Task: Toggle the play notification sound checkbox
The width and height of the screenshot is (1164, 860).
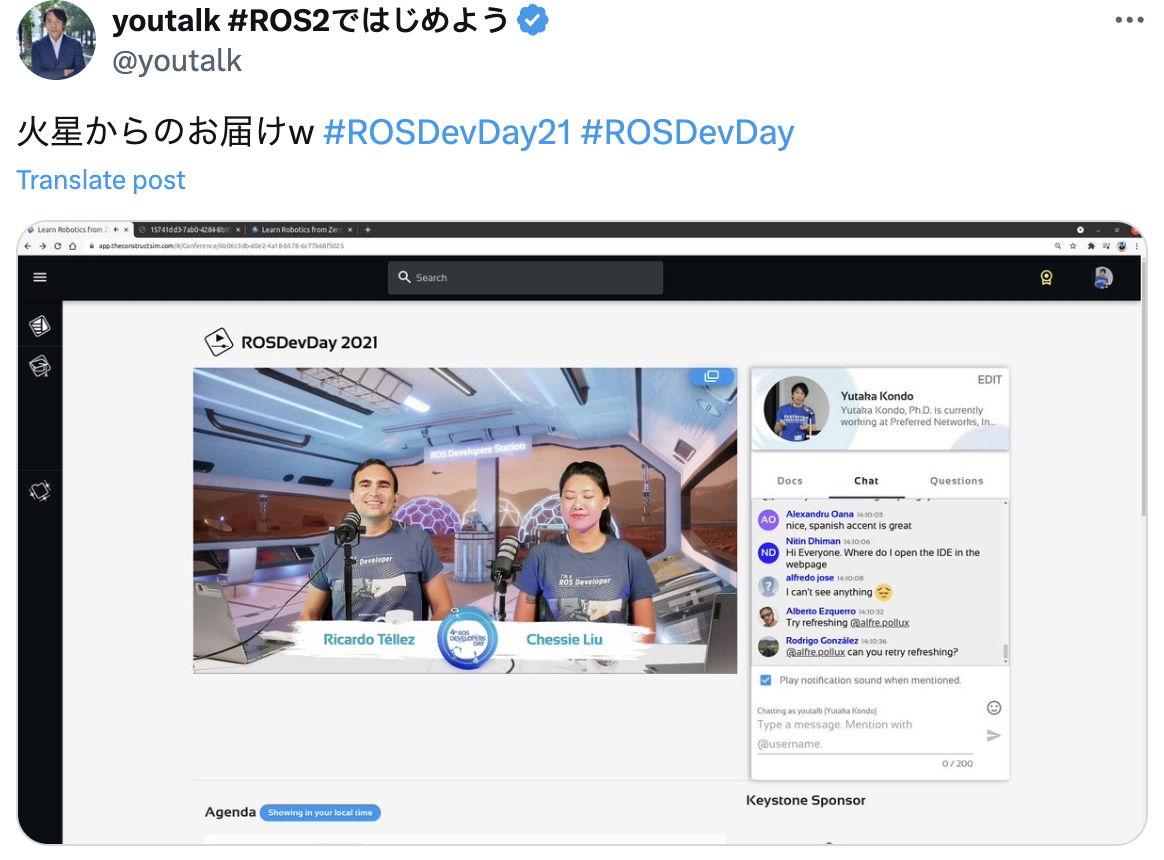Action: [x=766, y=680]
